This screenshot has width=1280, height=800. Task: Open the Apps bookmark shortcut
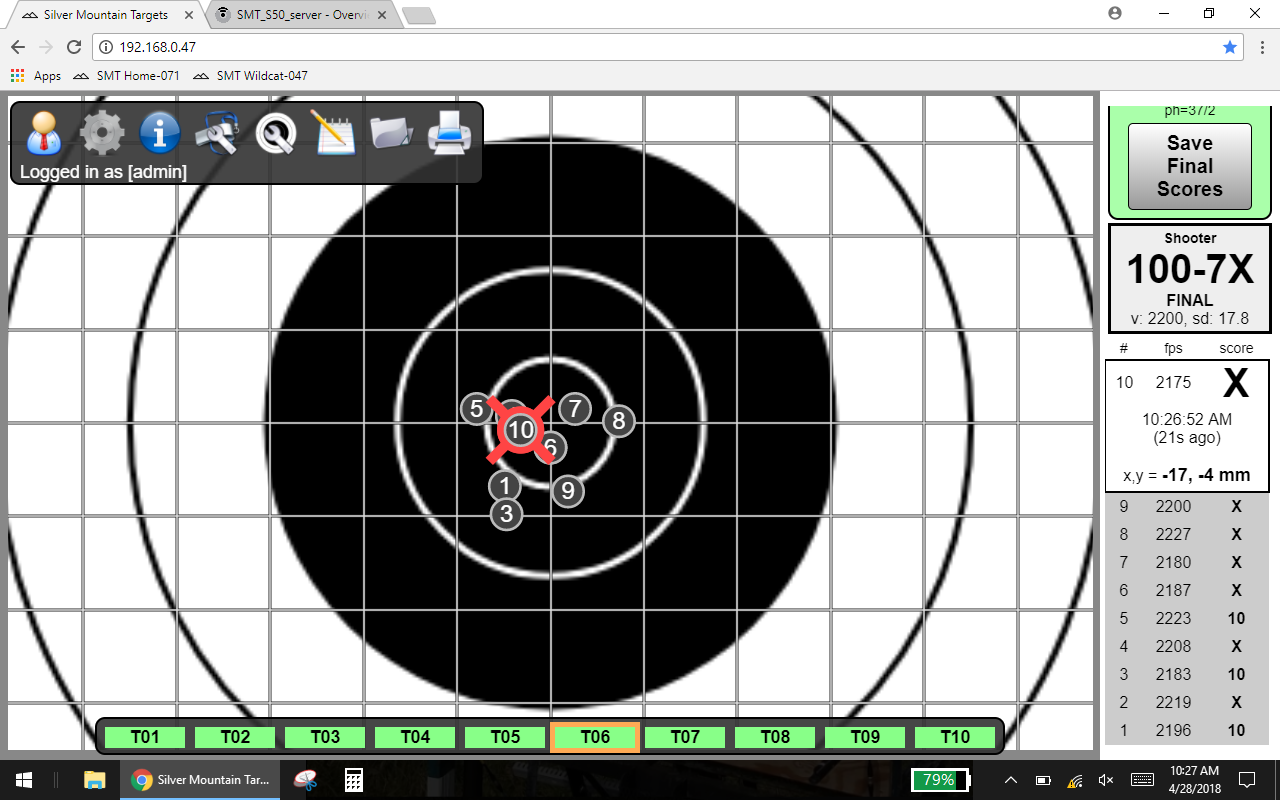pyautogui.click(x=36, y=76)
